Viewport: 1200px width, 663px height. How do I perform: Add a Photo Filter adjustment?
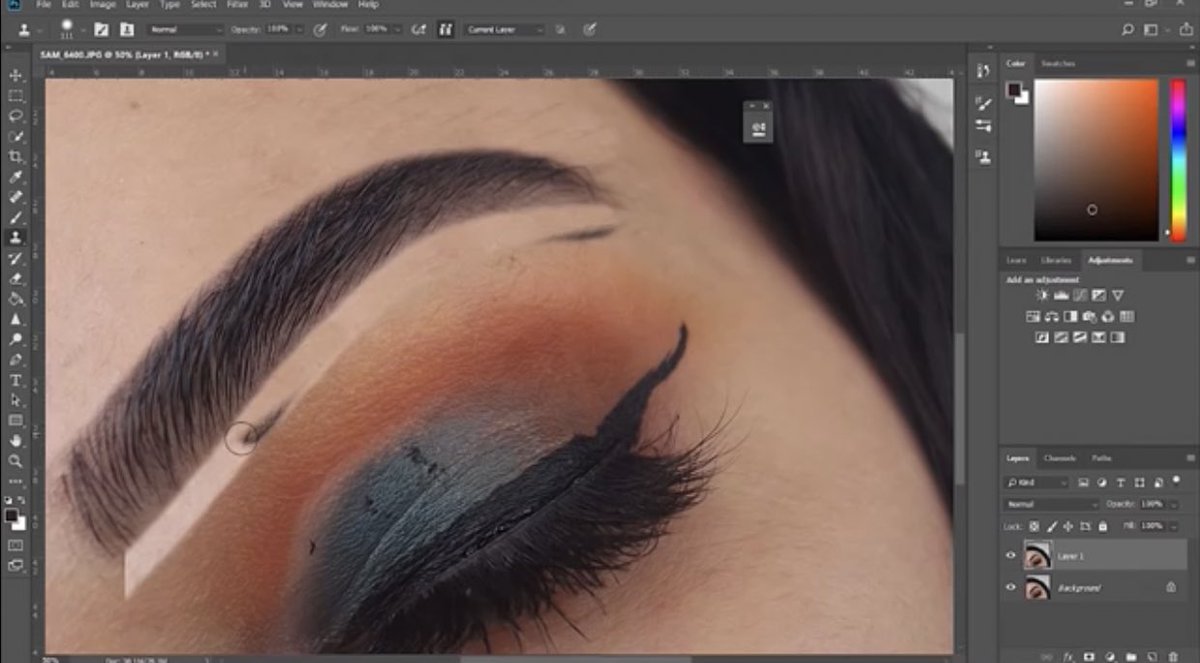pos(1090,317)
